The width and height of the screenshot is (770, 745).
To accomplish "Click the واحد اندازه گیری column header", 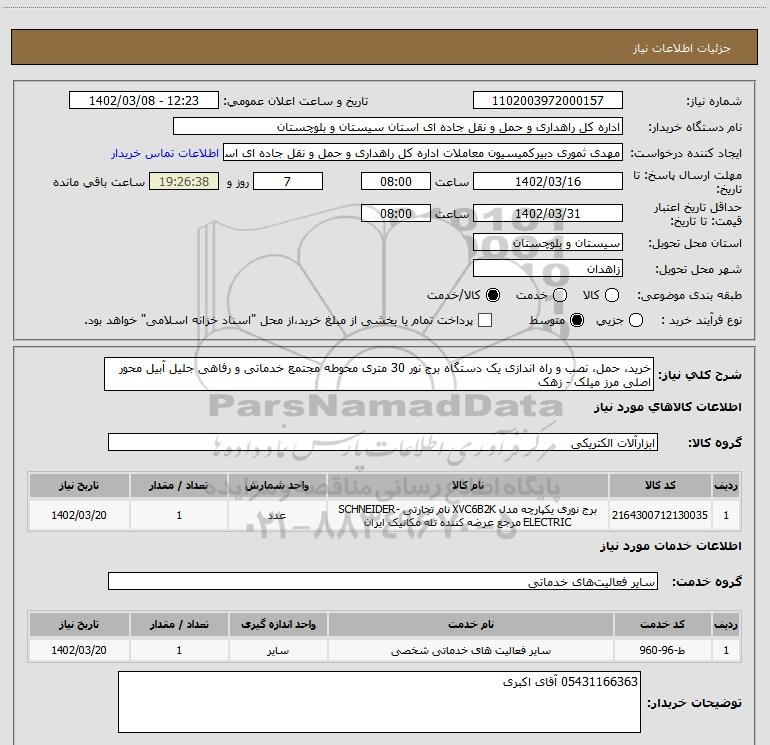I will pyautogui.click(x=278, y=624).
